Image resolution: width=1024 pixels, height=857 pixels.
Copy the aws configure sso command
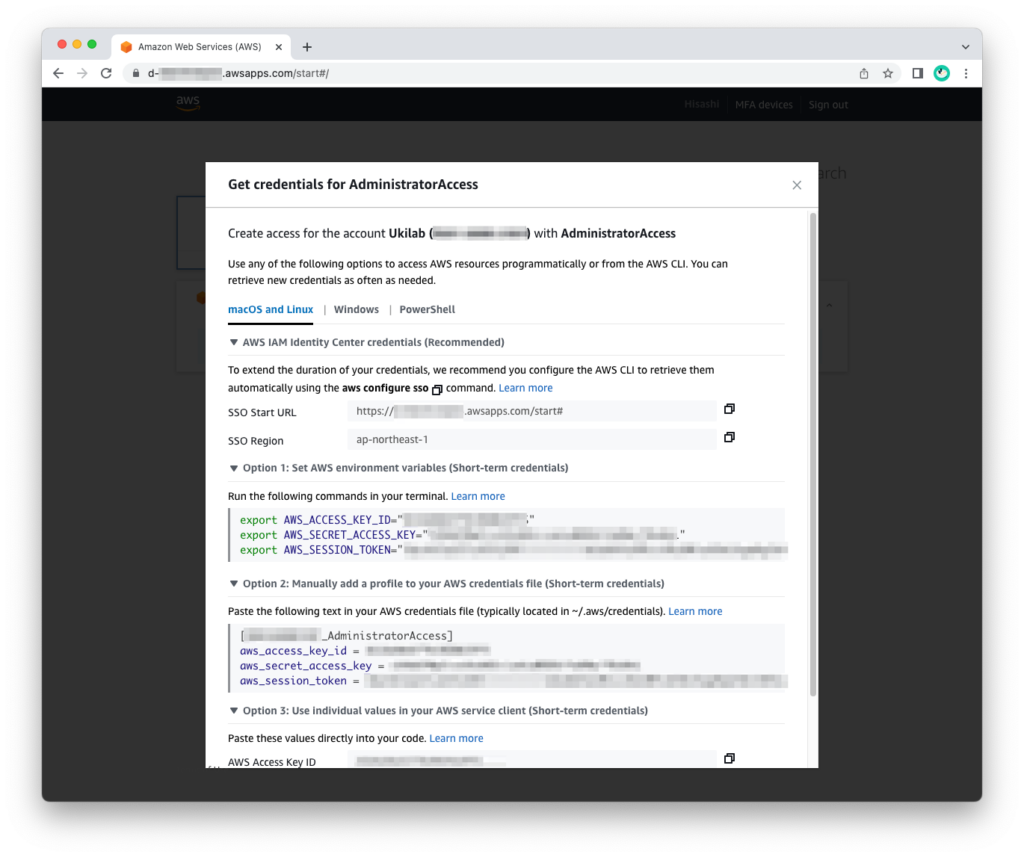(437, 389)
